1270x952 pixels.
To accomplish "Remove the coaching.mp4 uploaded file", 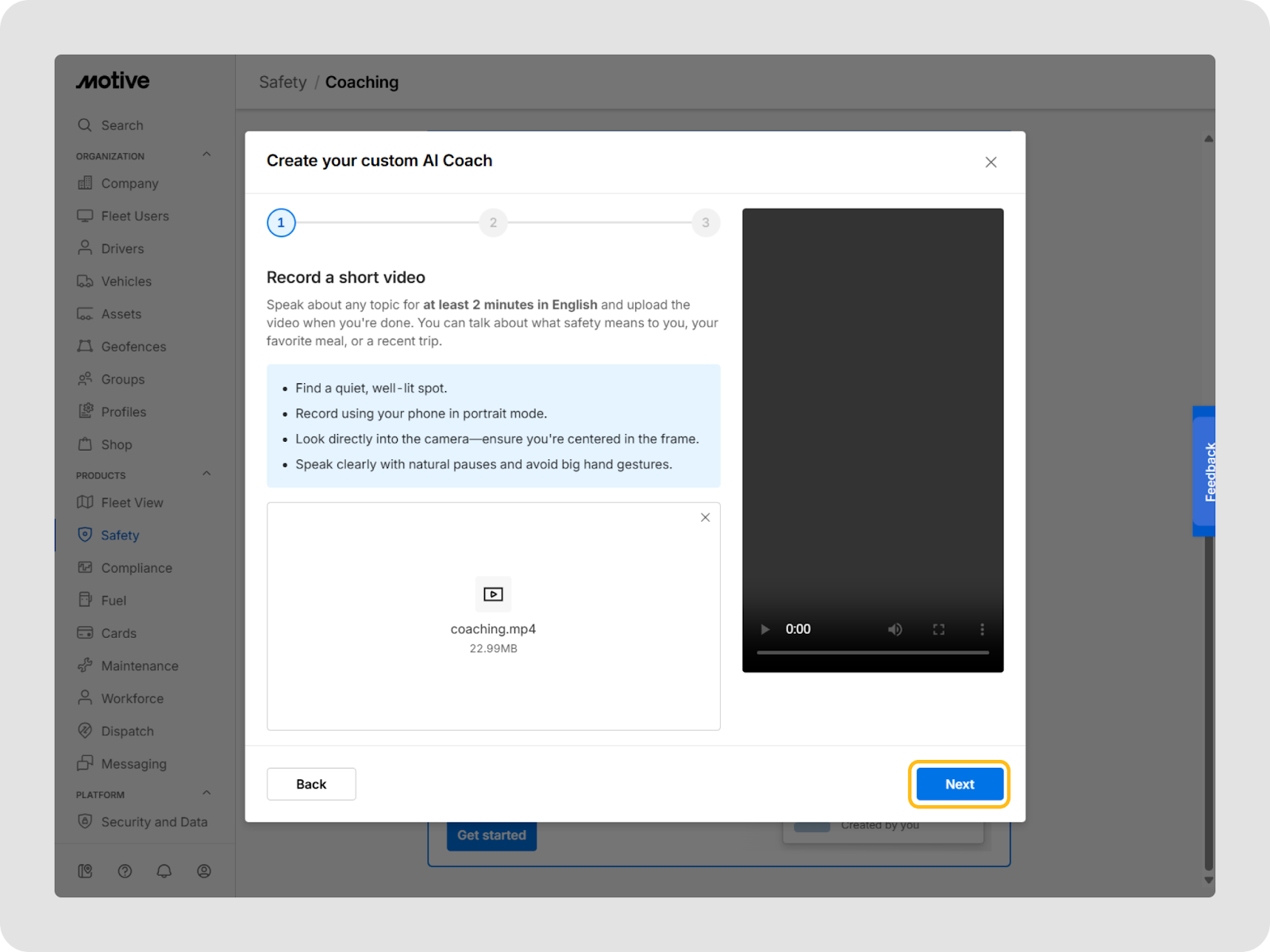I will pyautogui.click(x=705, y=517).
